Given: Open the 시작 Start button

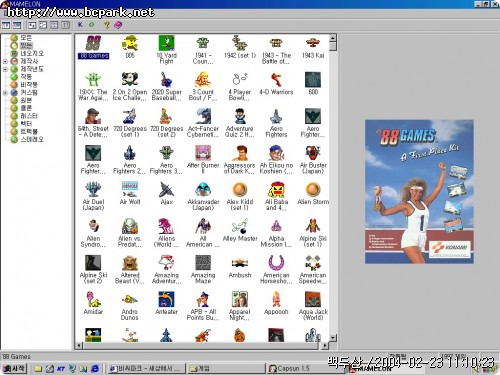Looking at the screenshot, I should point(14,368).
